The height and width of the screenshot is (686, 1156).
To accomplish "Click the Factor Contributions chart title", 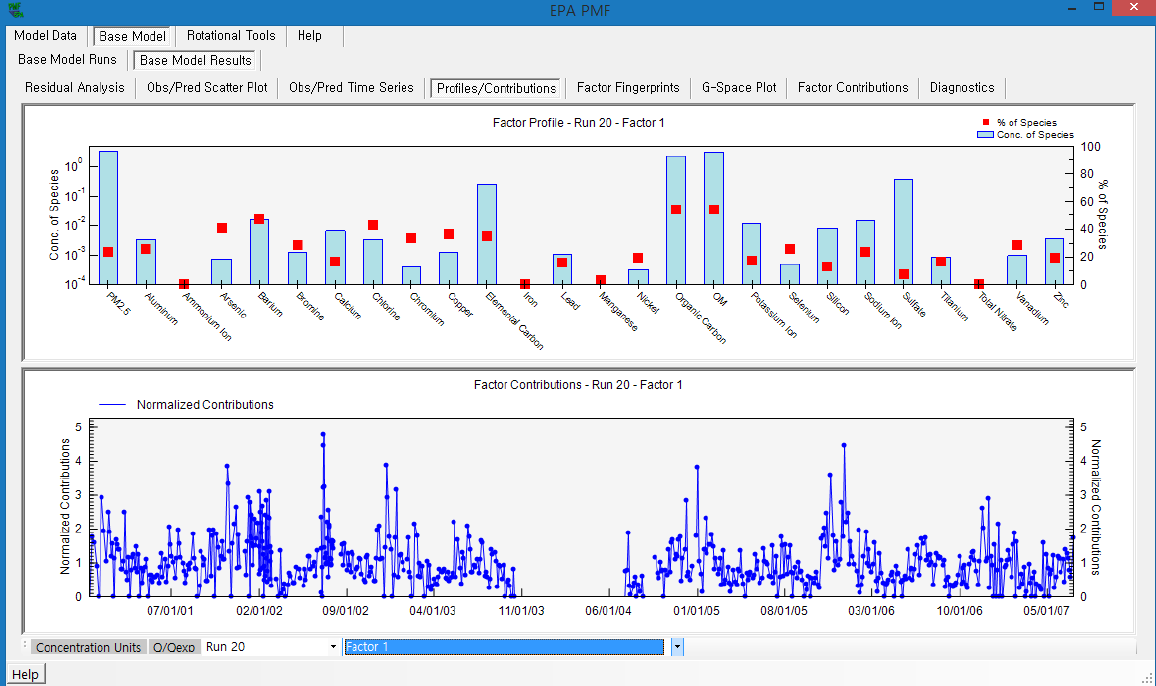I will tap(578, 384).
